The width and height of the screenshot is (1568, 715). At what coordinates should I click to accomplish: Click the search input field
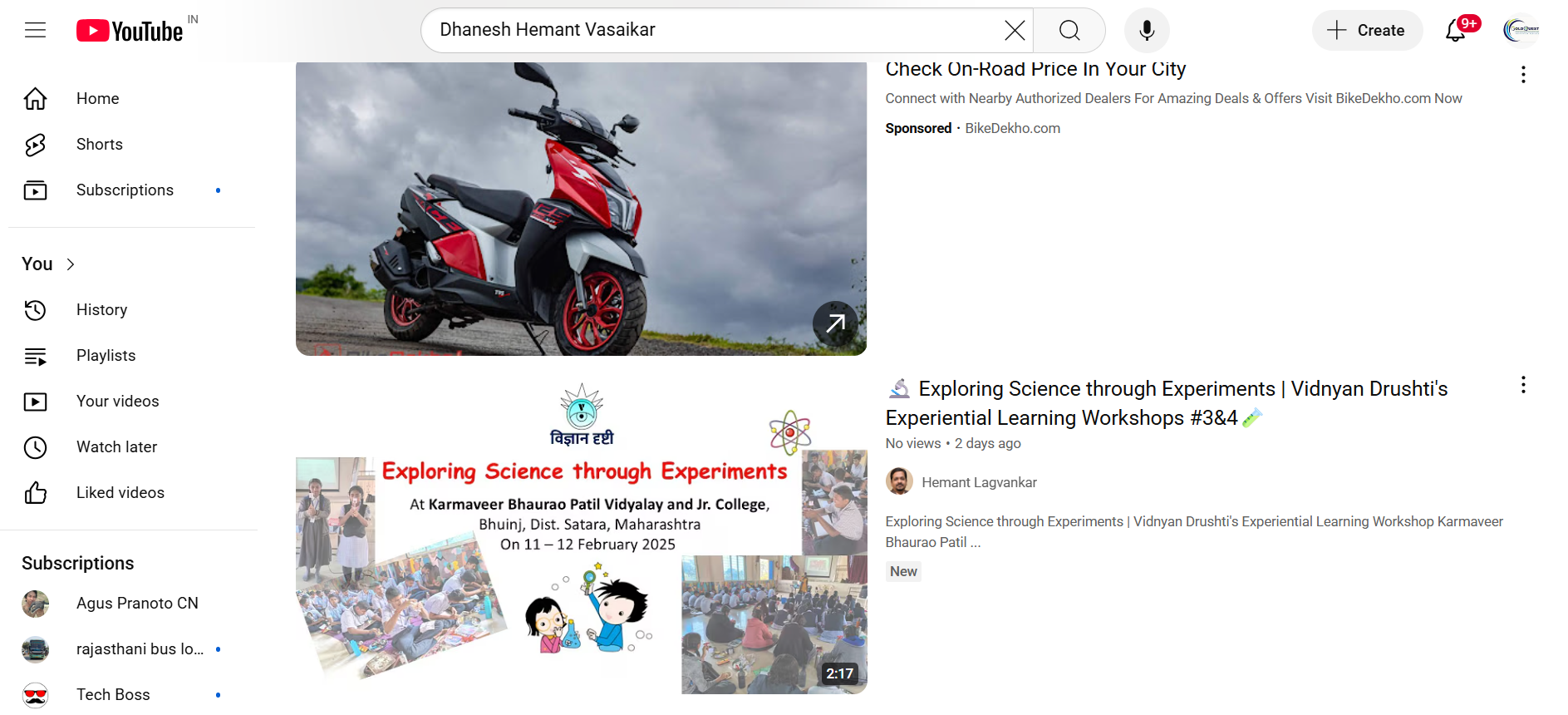coord(715,31)
